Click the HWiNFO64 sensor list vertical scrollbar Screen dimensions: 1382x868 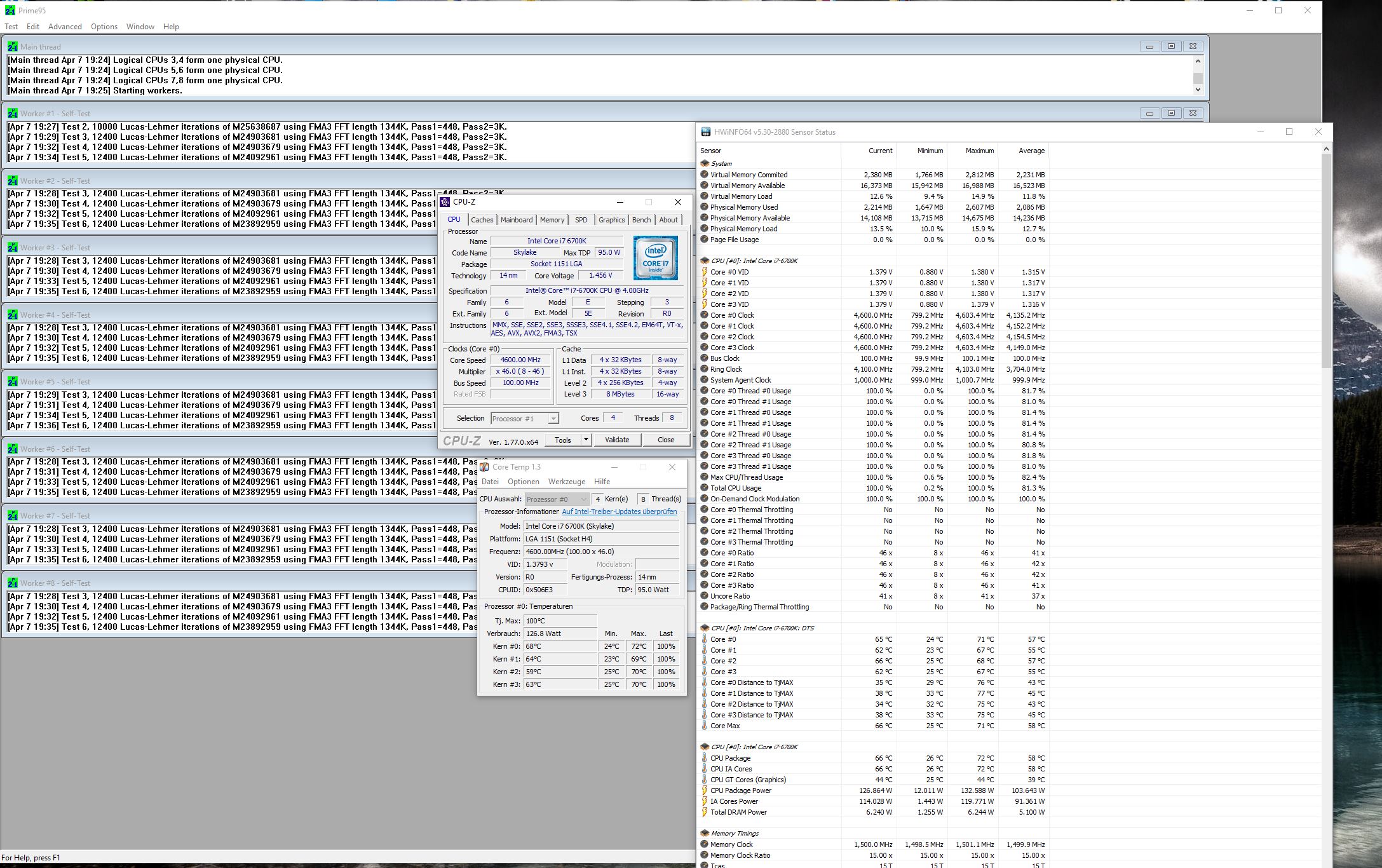1326,261
